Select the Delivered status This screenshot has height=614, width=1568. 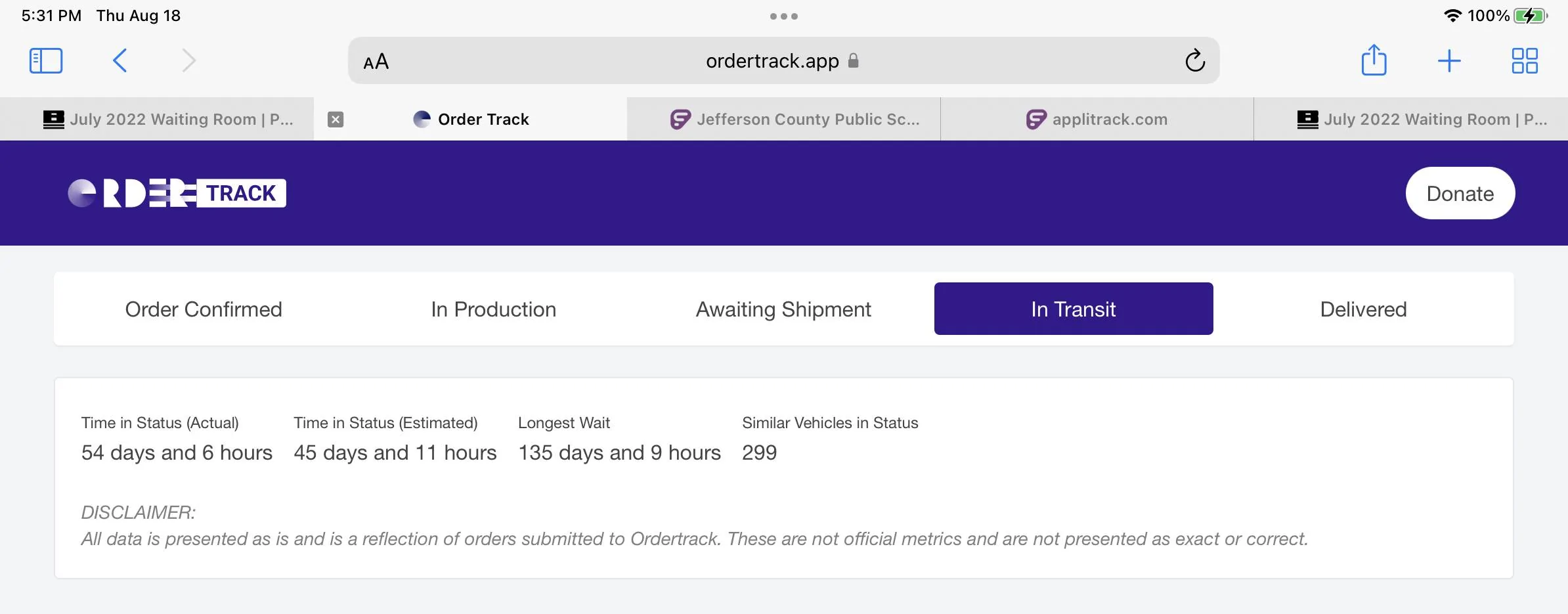pos(1363,309)
